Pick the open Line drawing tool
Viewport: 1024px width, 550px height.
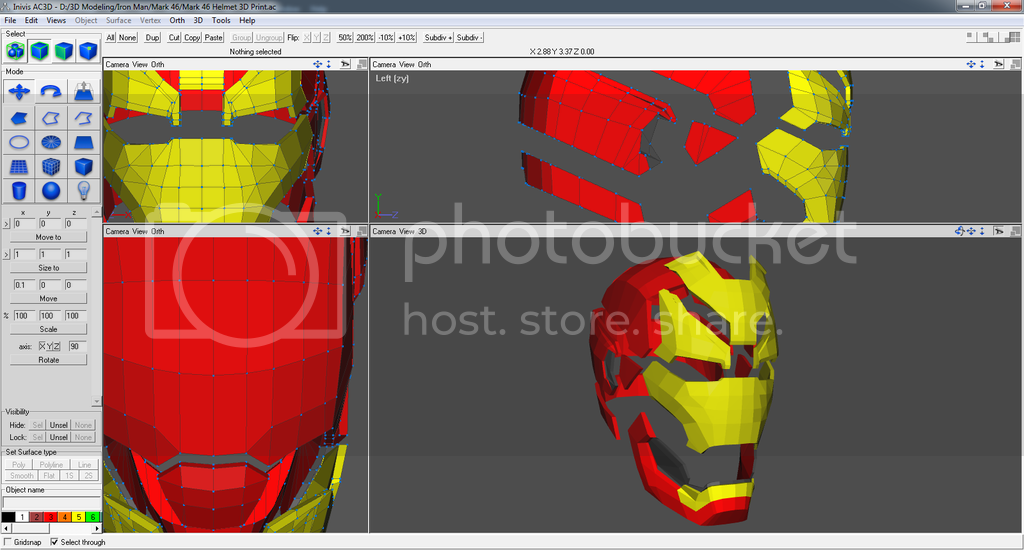click(83, 118)
